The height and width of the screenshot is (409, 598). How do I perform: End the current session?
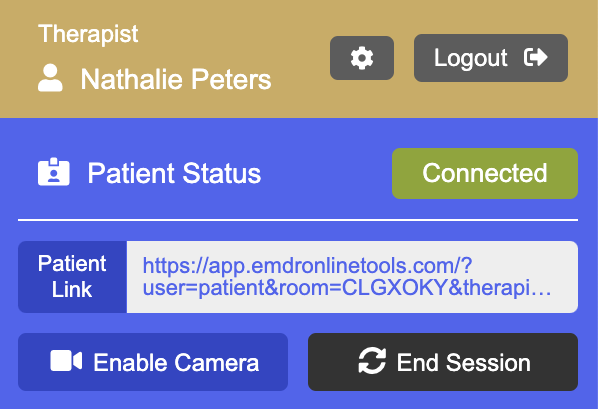443,362
